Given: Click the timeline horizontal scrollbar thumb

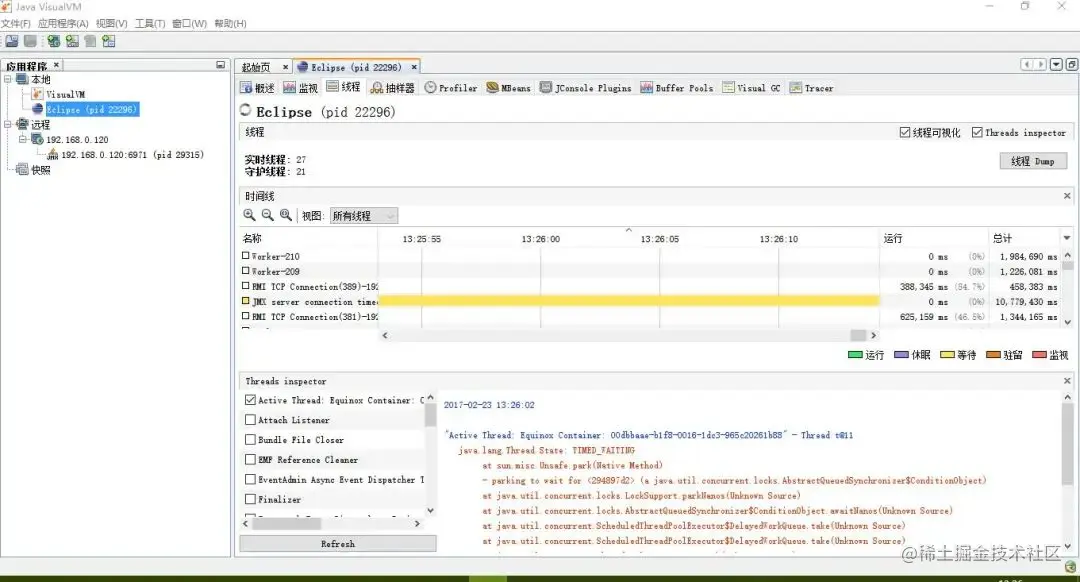Looking at the screenshot, I should coord(858,335).
